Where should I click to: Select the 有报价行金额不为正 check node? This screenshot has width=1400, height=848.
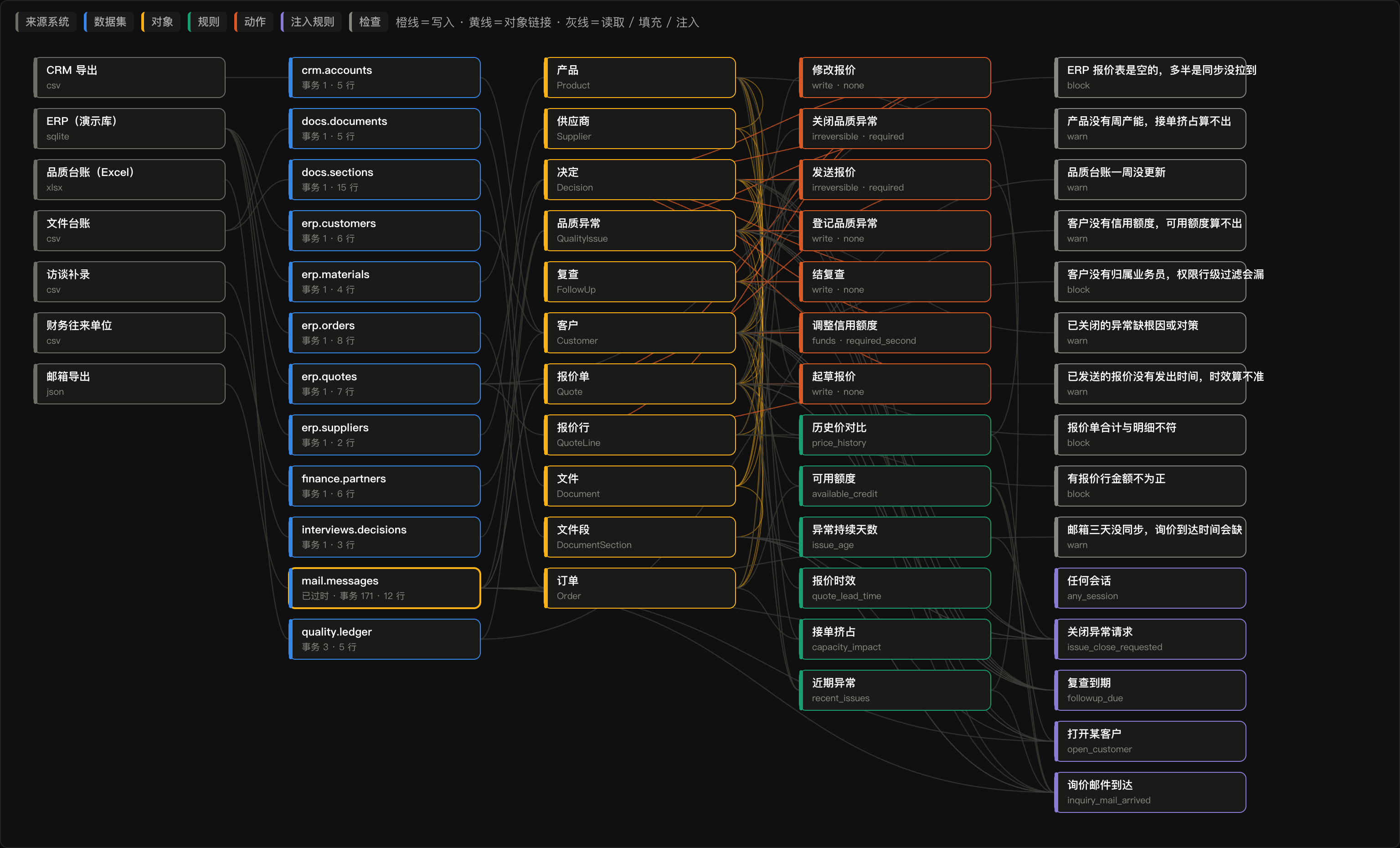tap(1150, 486)
